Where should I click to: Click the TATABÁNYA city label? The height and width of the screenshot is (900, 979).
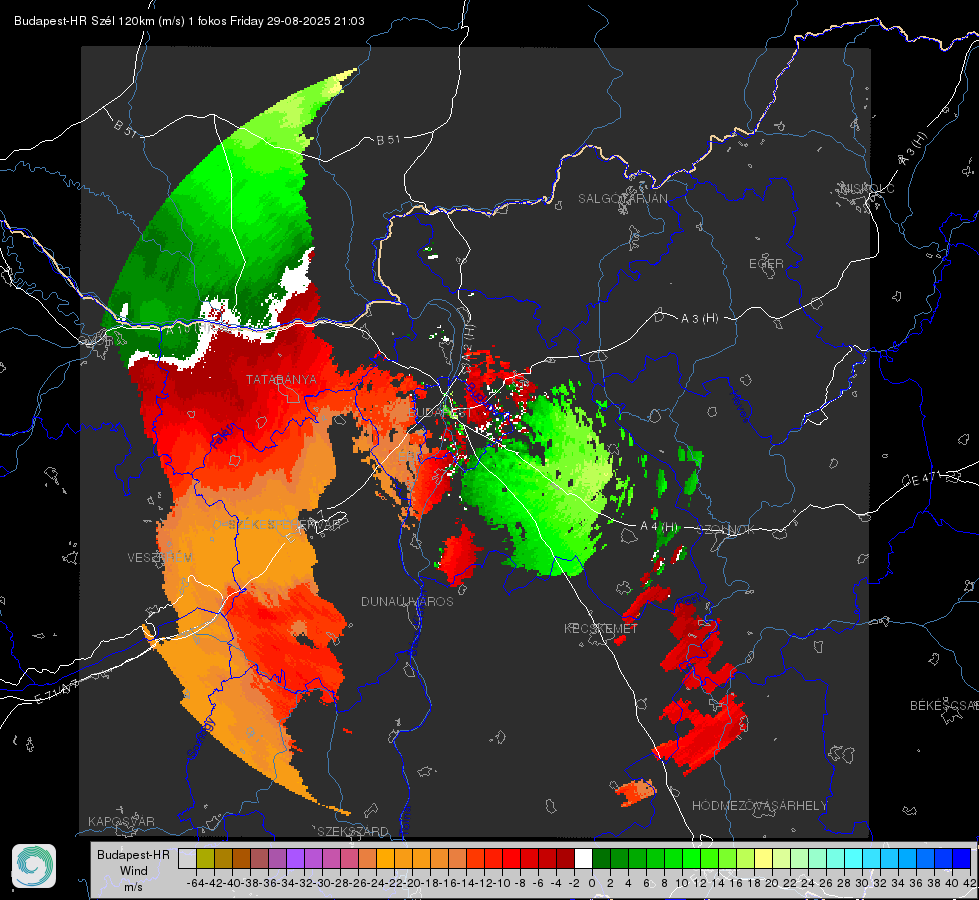[x=281, y=379]
